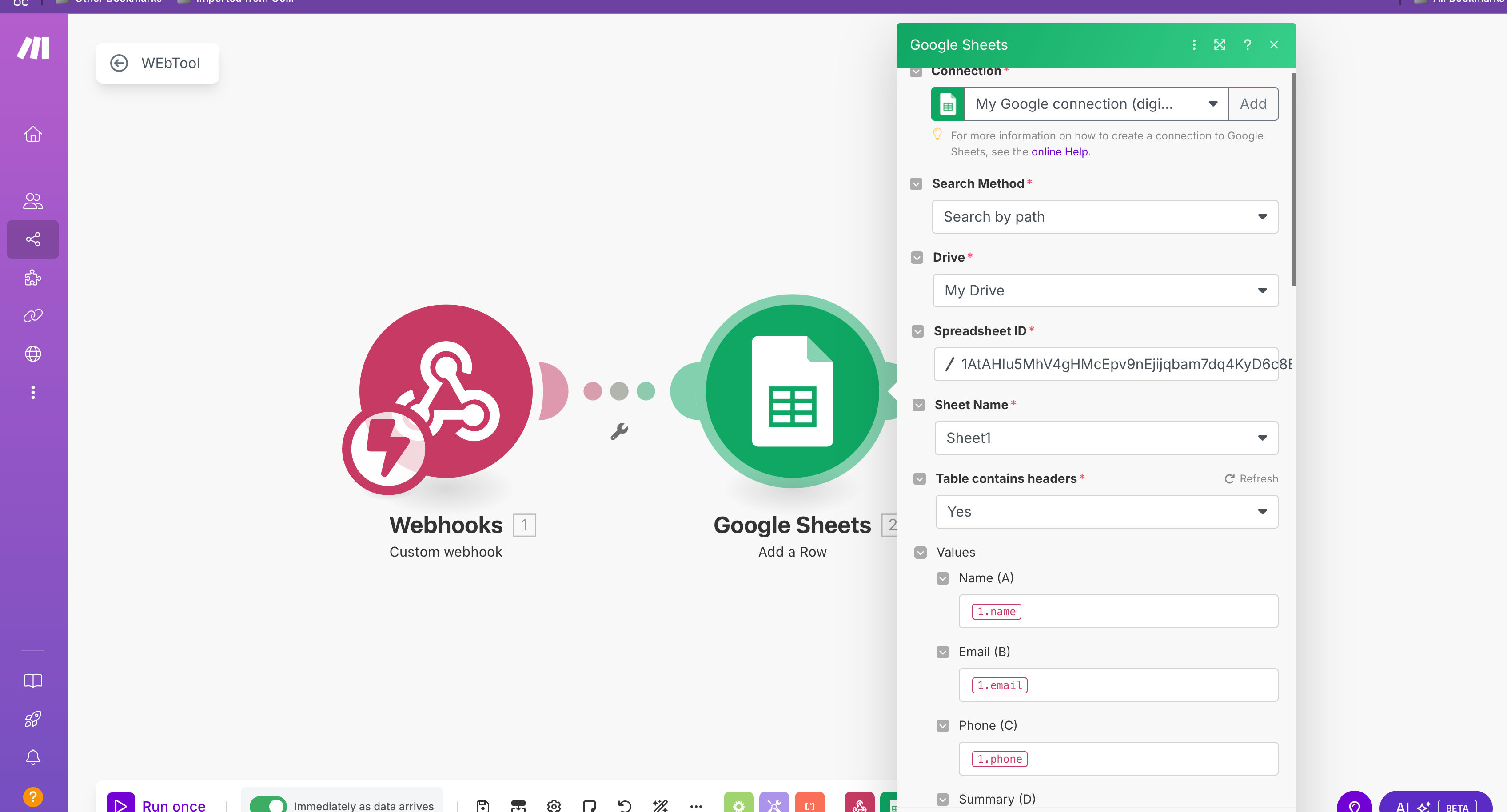This screenshot has width=1507, height=812.
Task: Open Table contains headers Yes dropdown
Action: [1107, 512]
